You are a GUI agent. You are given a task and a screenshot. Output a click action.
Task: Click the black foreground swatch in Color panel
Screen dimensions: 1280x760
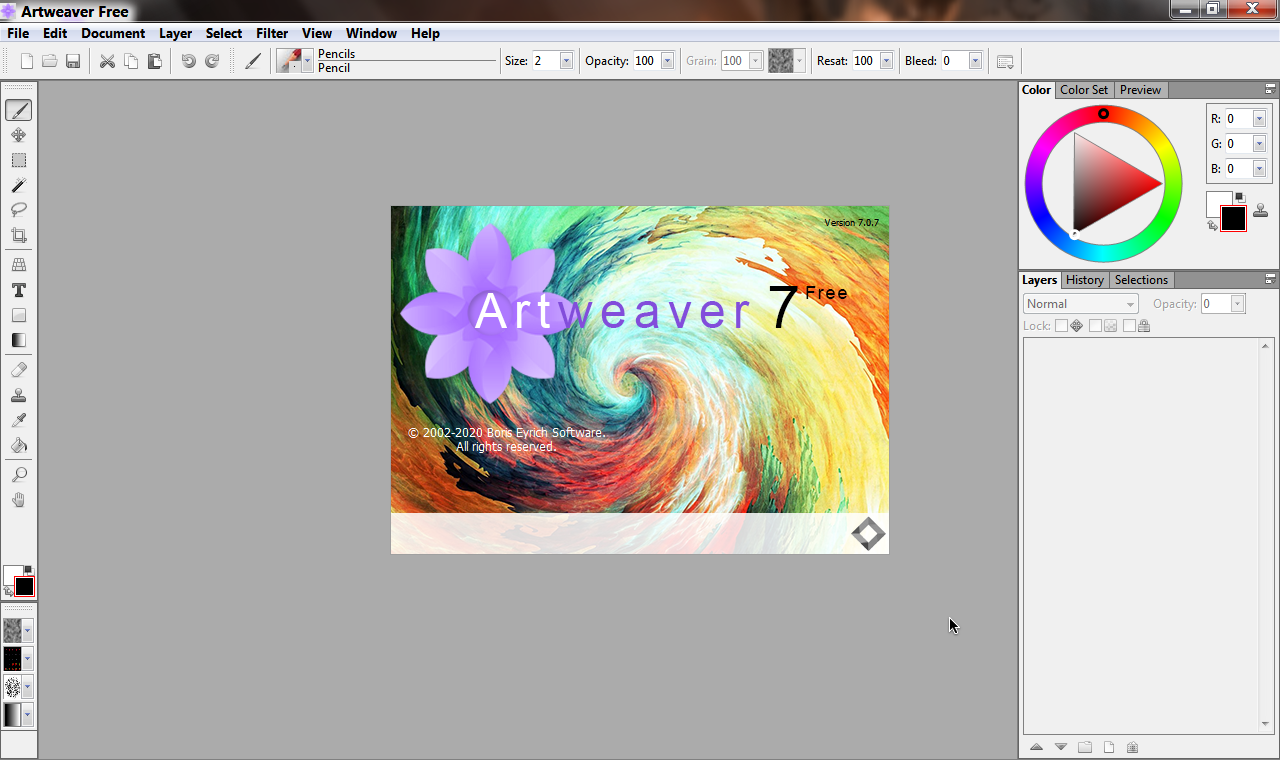[x=1234, y=219]
